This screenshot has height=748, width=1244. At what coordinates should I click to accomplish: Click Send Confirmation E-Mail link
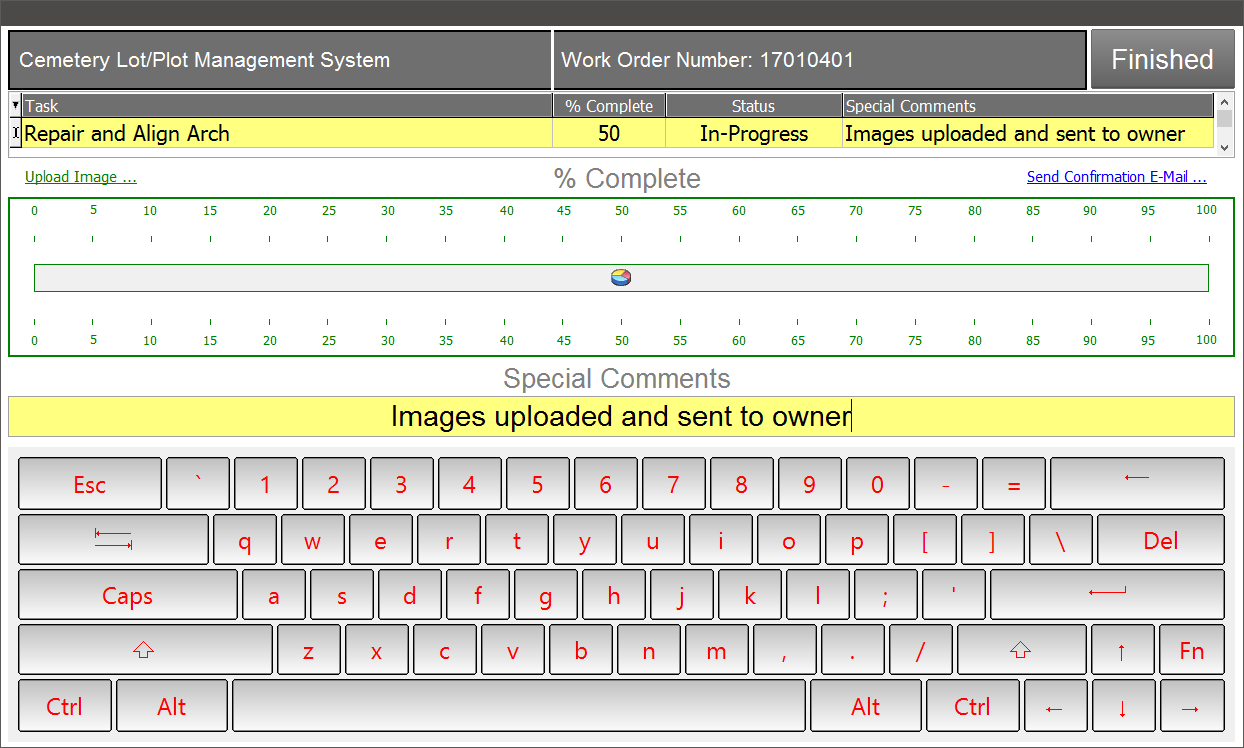pyautogui.click(x=1116, y=177)
